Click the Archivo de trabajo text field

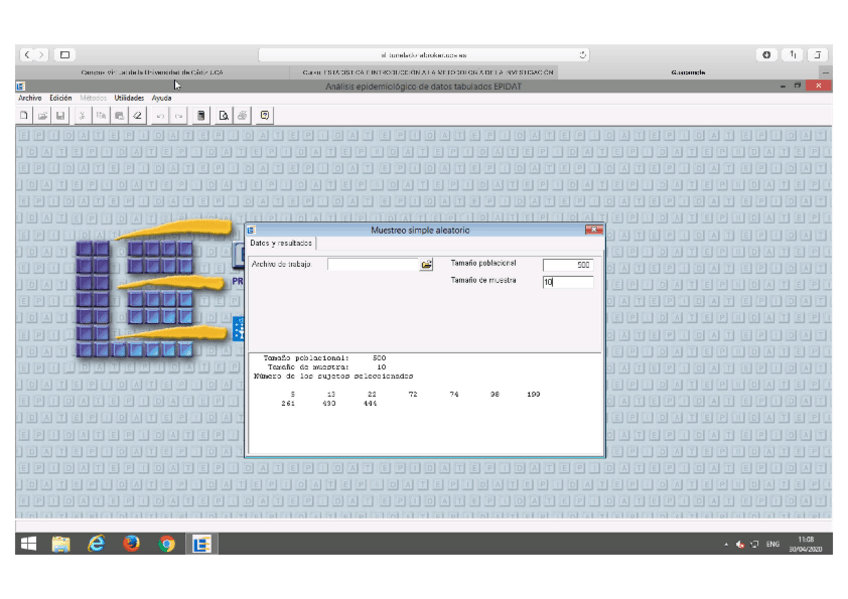[x=372, y=265]
